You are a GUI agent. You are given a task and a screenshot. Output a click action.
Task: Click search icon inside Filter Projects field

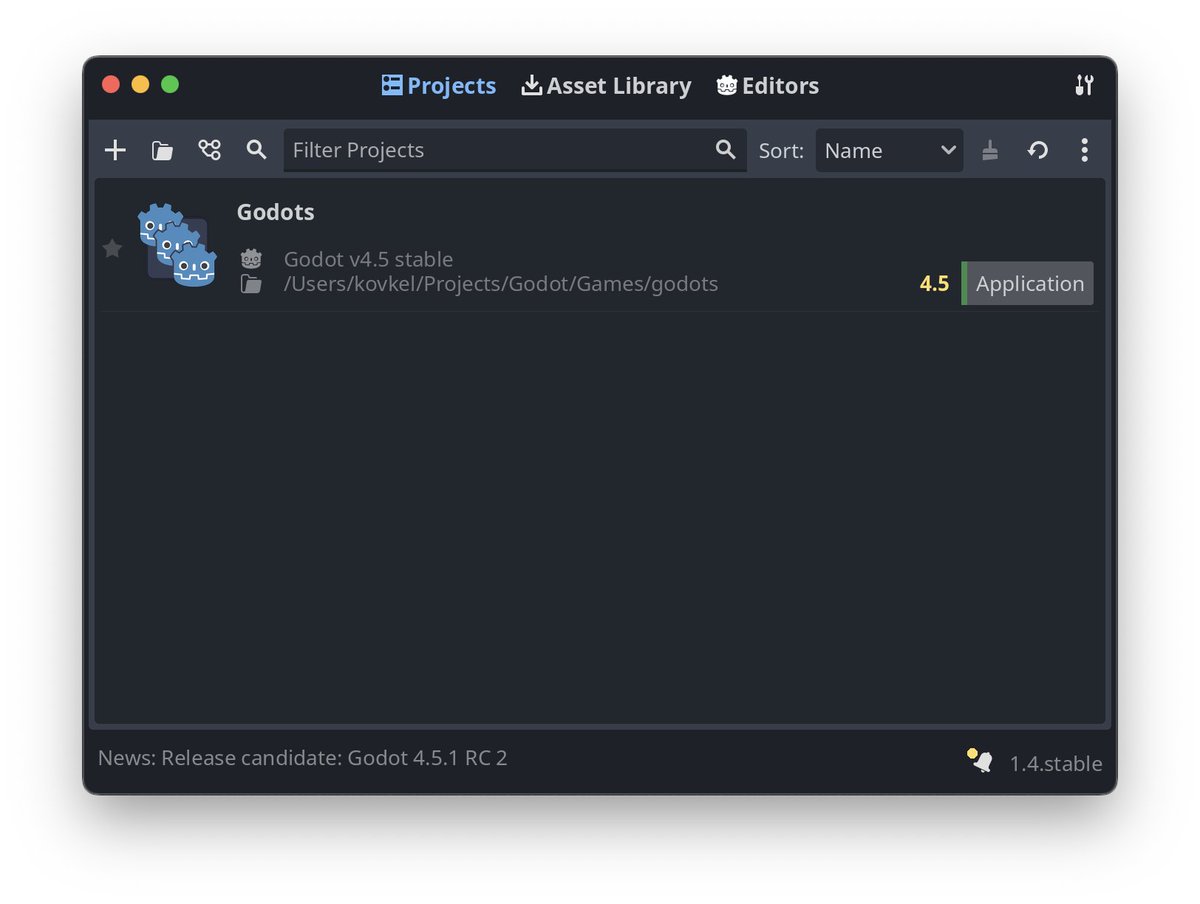(x=726, y=150)
